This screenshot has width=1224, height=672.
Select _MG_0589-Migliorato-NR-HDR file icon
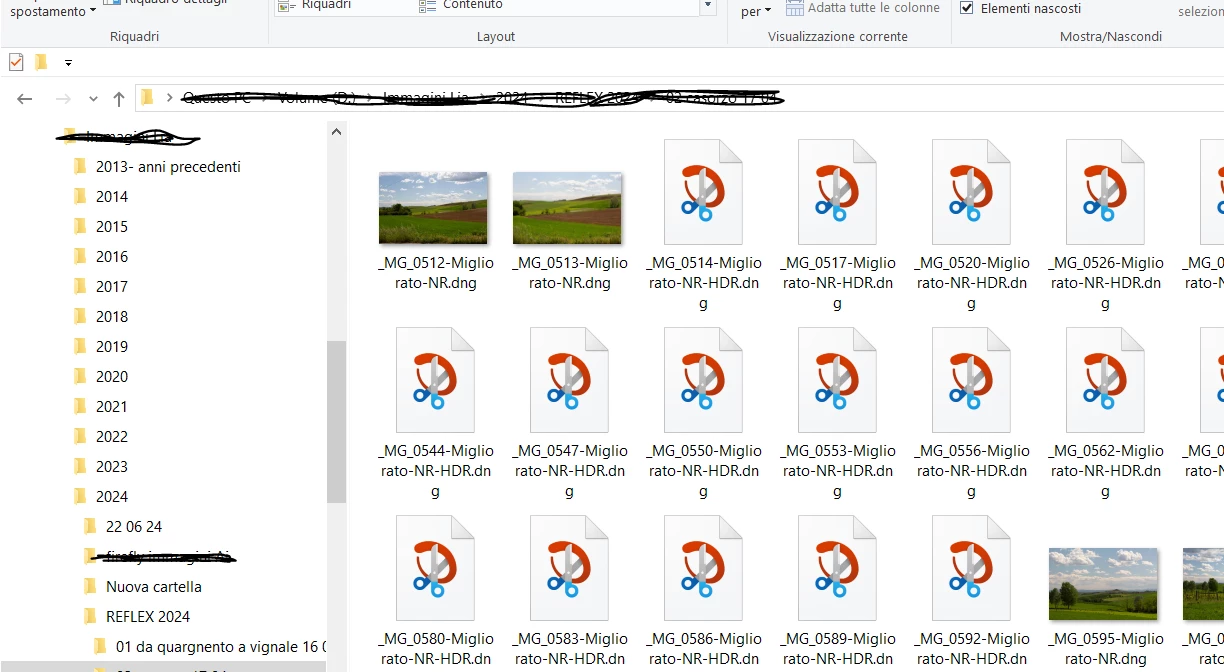[837, 568]
